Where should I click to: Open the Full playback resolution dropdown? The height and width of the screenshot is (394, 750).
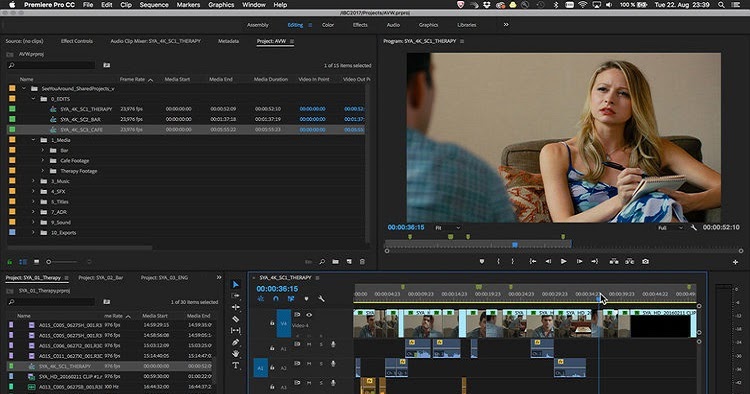coord(670,228)
